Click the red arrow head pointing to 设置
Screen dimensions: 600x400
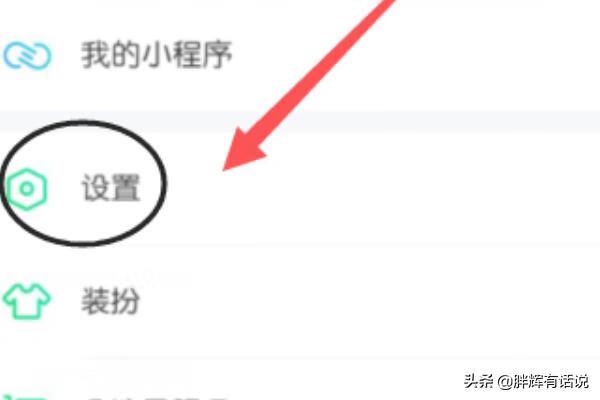pyautogui.click(x=244, y=152)
